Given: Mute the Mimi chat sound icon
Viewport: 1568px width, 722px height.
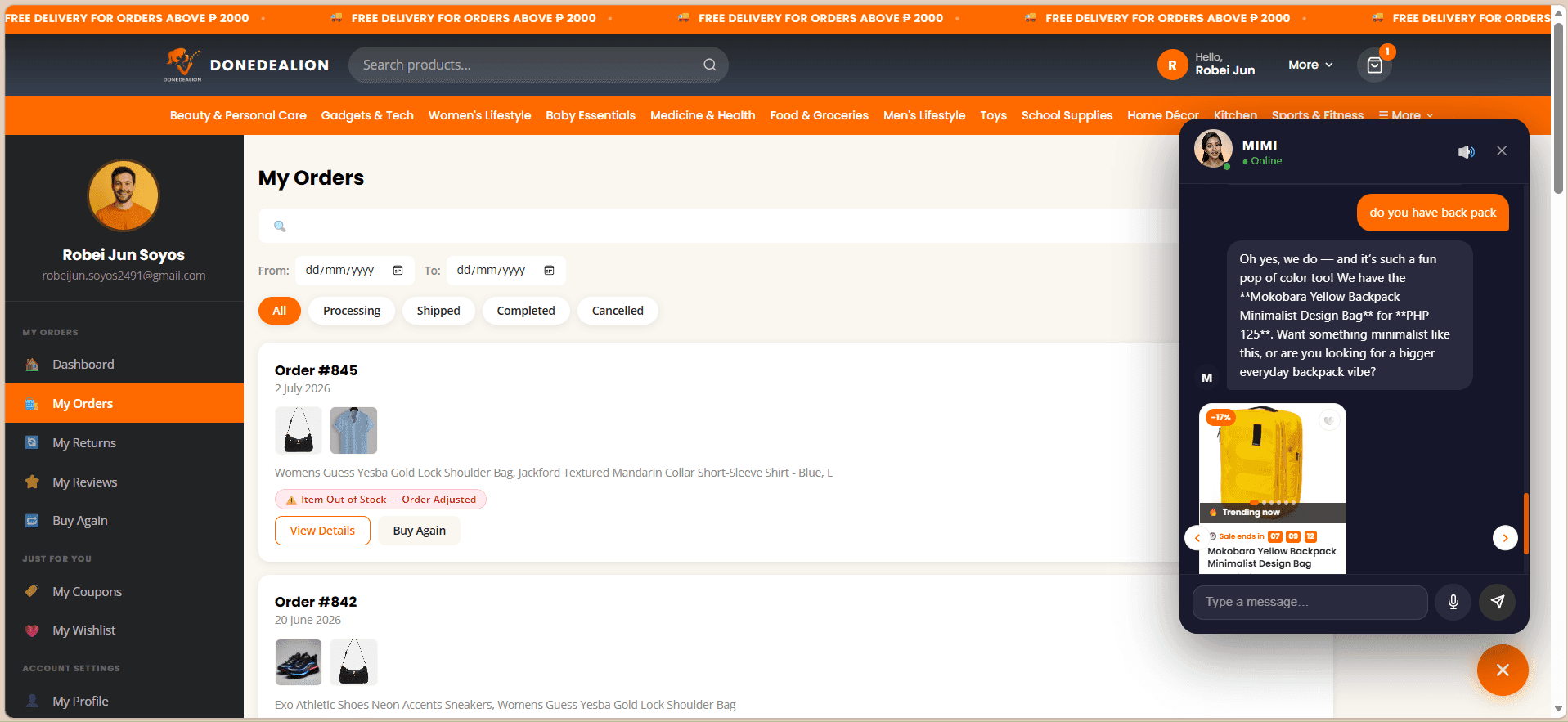Looking at the screenshot, I should (x=1467, y=151).
